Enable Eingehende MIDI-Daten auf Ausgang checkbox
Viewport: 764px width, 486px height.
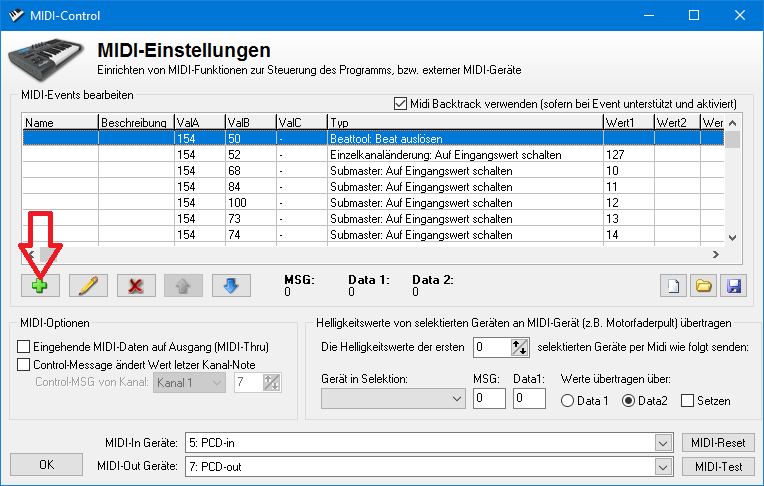point(24,346)
